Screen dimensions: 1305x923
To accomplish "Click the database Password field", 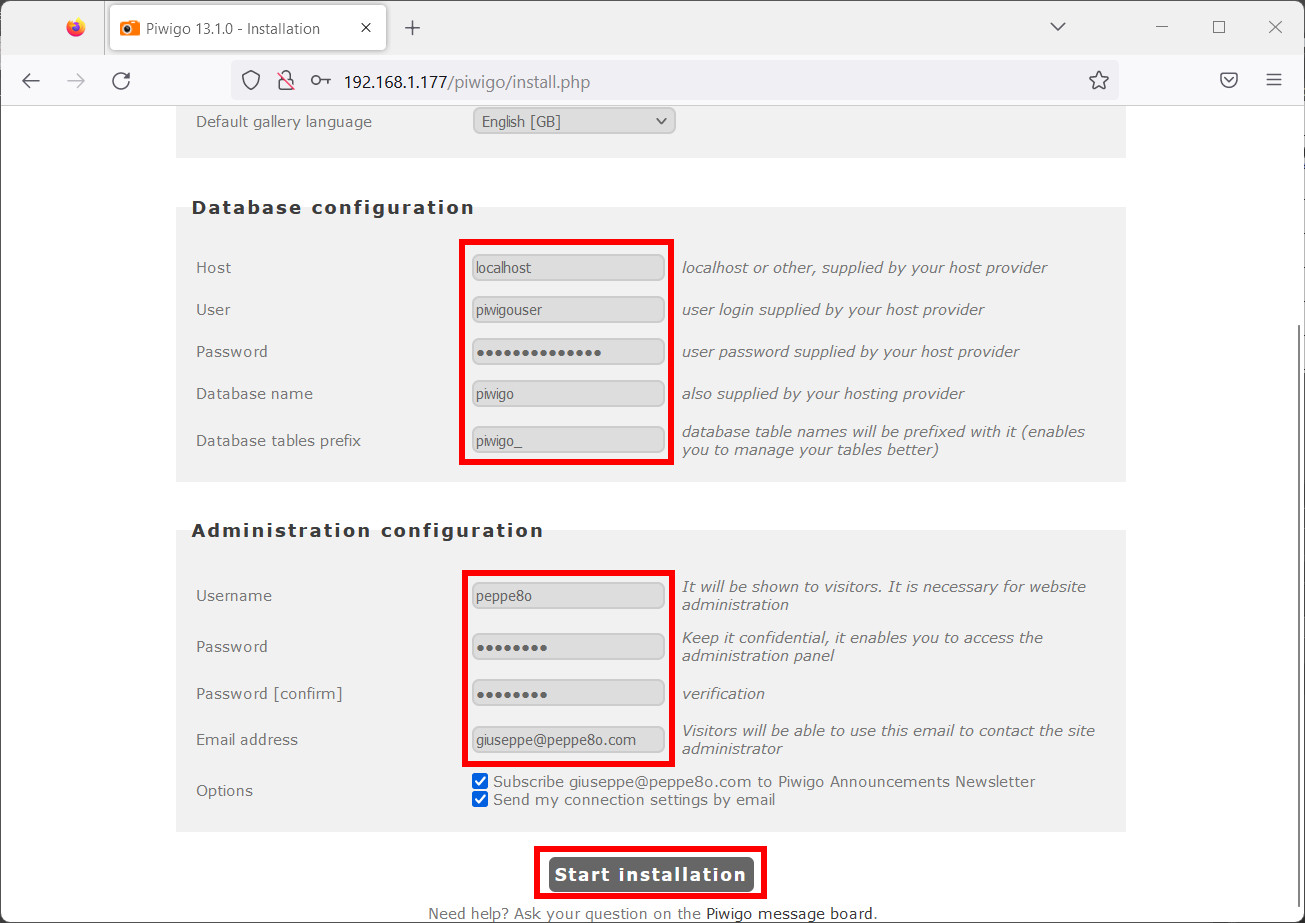I will point(568,352).
